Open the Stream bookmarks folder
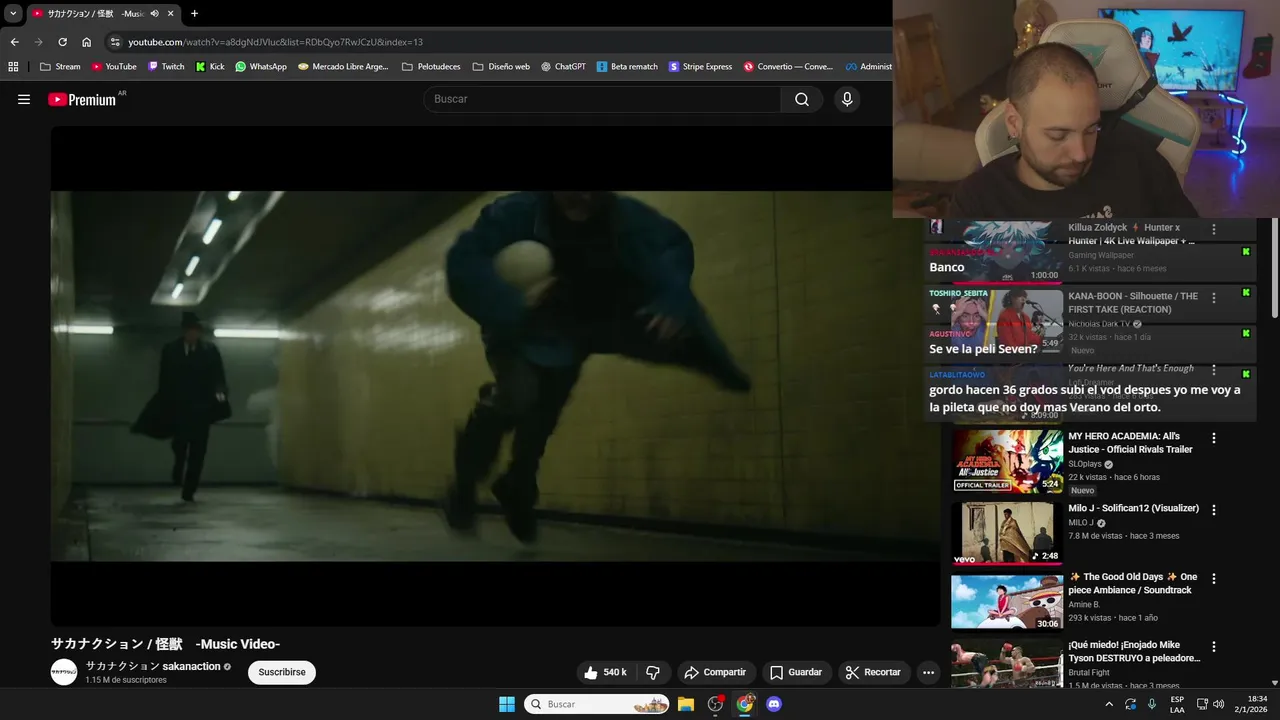The image size is (1280, 720). [x=60, y=67]
